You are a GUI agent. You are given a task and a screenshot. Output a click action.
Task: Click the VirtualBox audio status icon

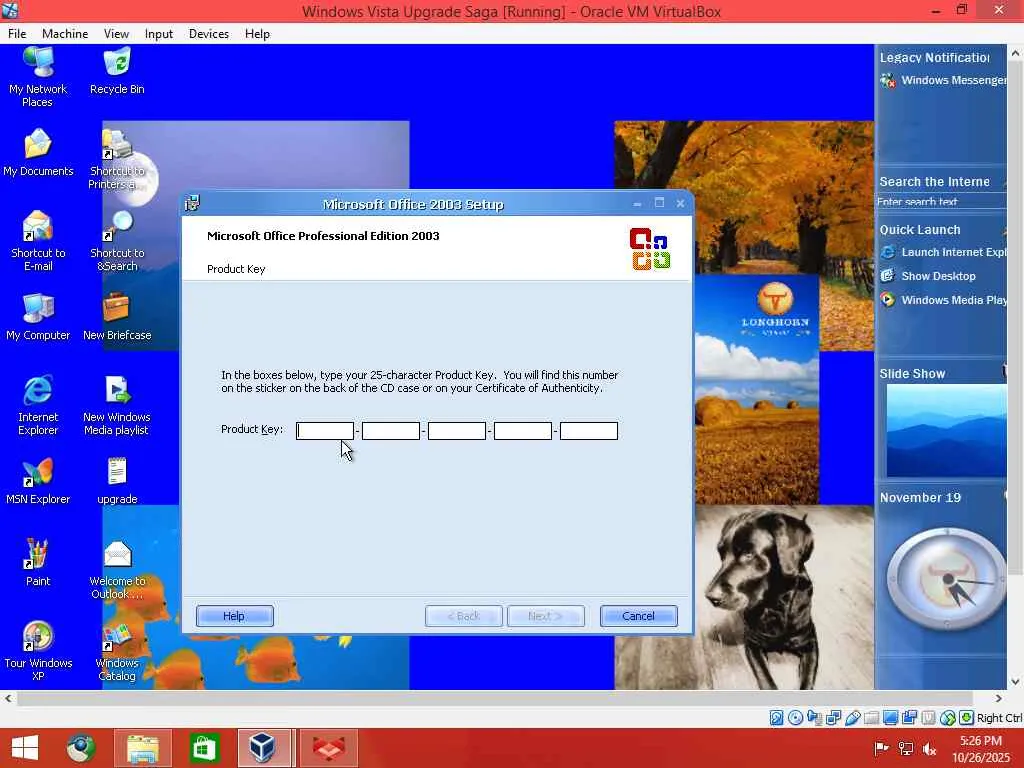[x=814, y=718]
